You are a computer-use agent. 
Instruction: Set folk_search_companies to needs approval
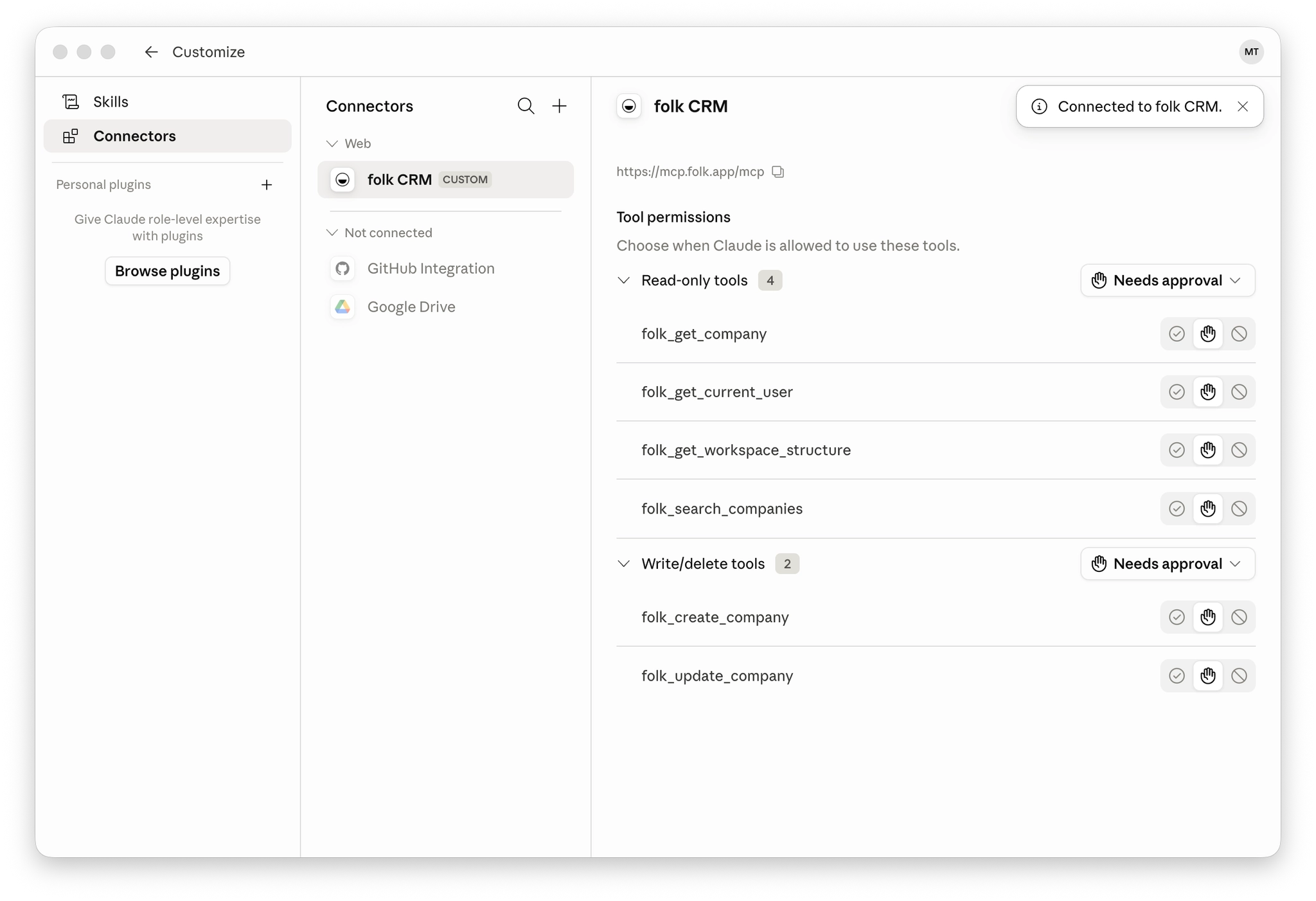coord(1208,509)
